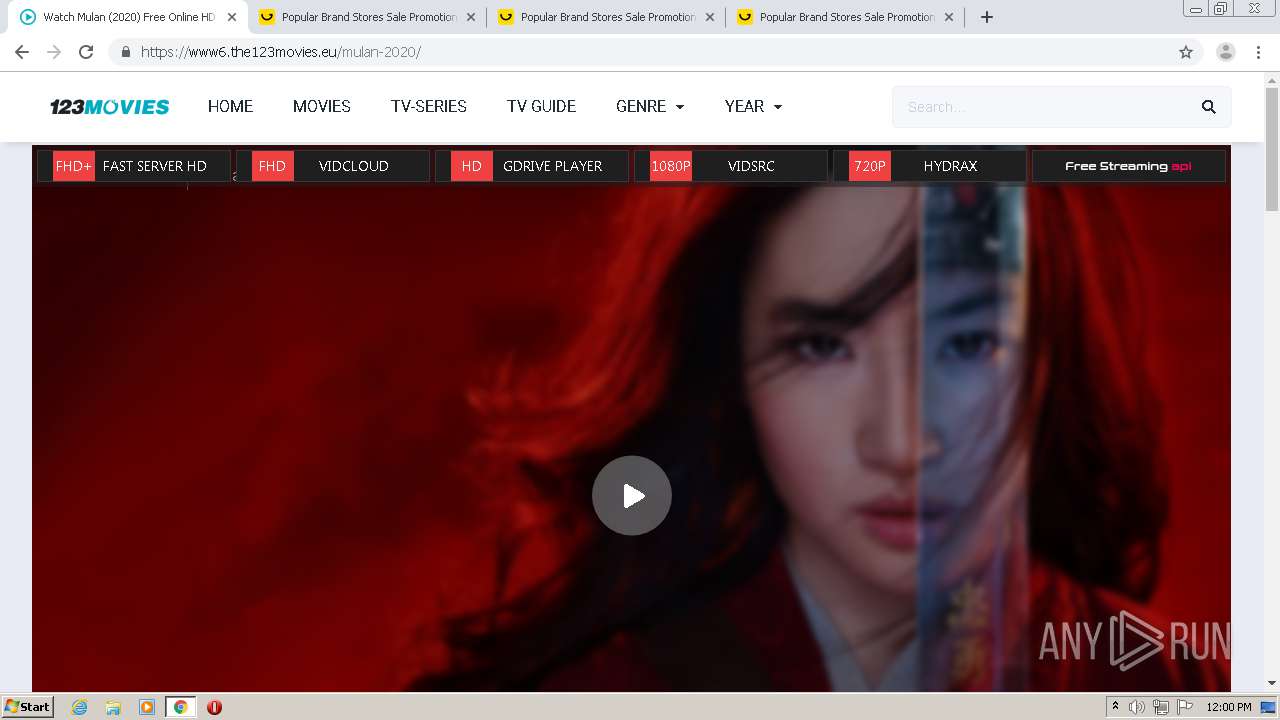Open Chrome profile avatar
Image resolution: width=1280 pixels, height=720 pixels.
click(x=1225, y=52)
